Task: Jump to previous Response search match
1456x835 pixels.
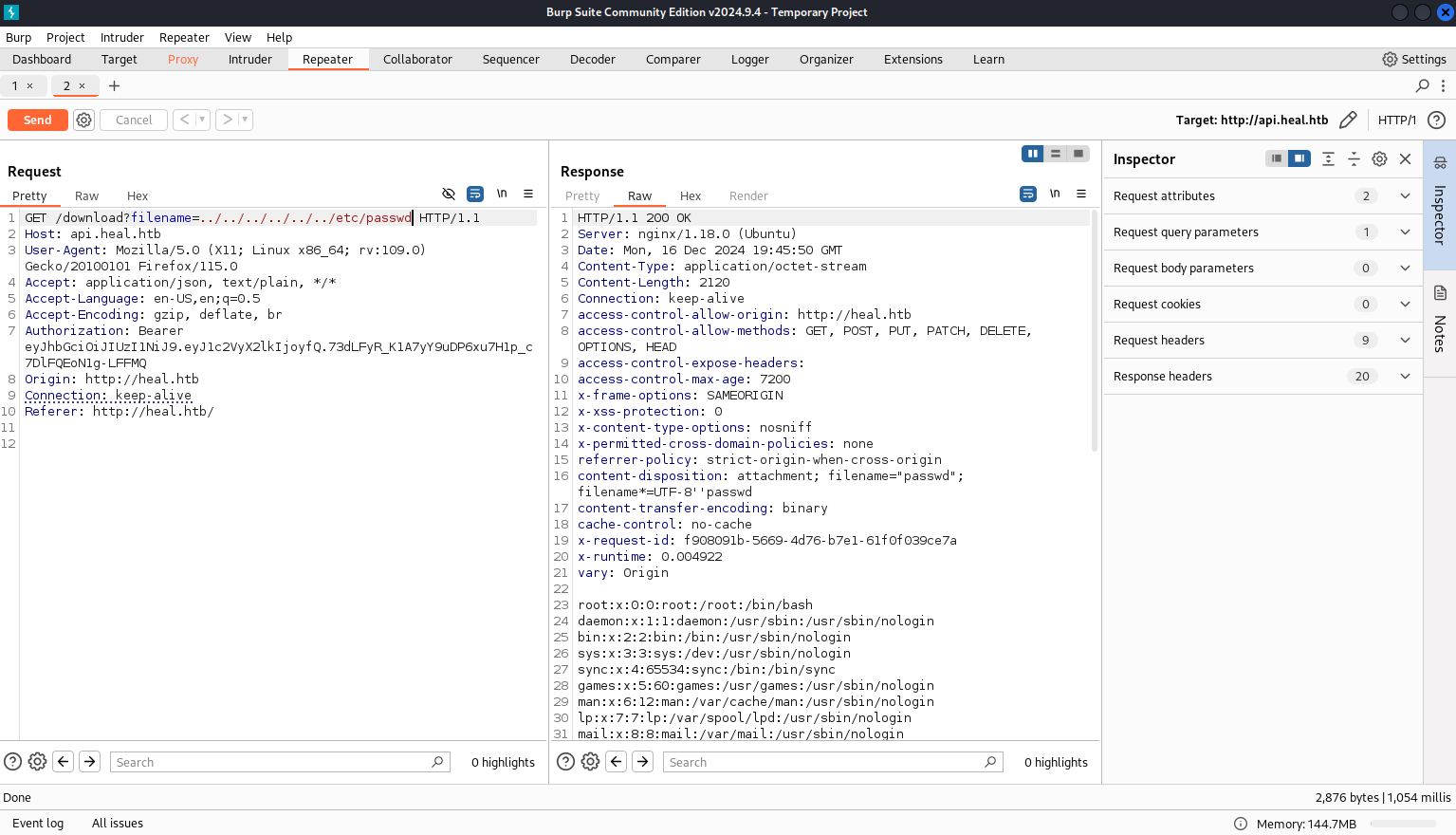Action: click(617, 761)
